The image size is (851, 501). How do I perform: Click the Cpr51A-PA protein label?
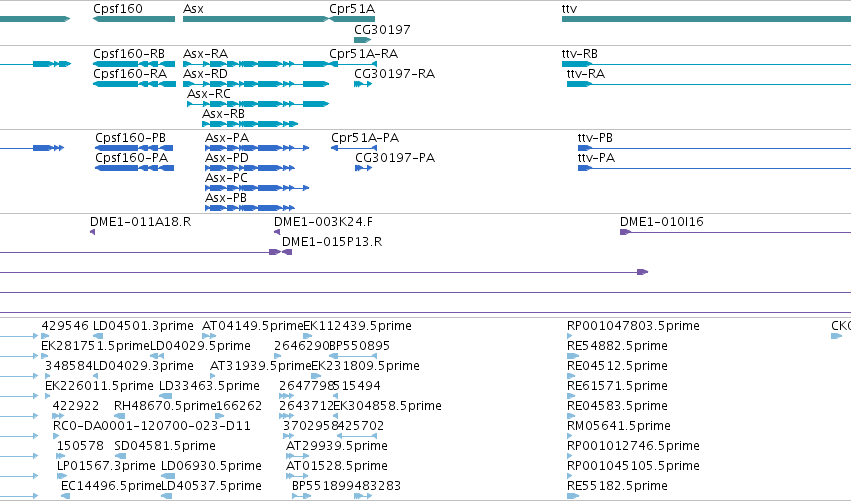pyautogui.click(x=365, y=138)
